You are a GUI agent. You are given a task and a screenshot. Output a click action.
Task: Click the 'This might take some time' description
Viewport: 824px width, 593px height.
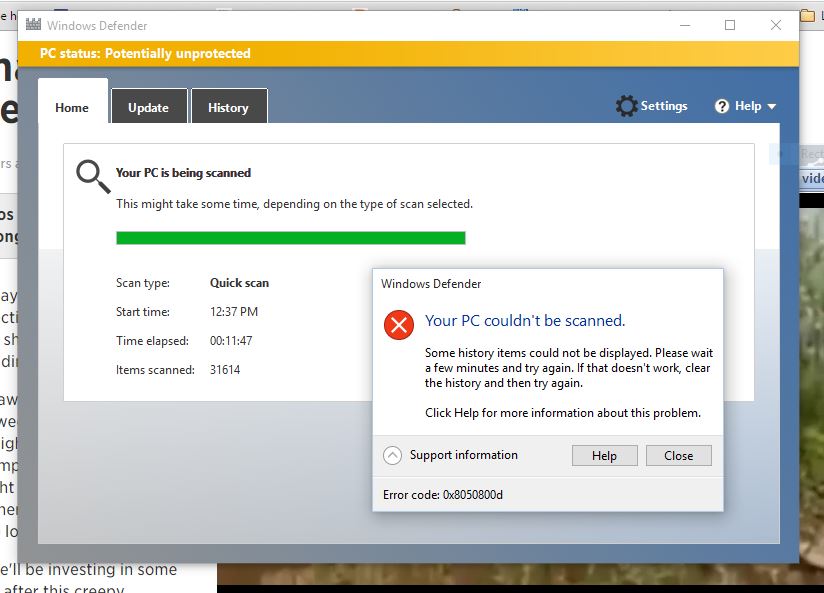(294, 204)
